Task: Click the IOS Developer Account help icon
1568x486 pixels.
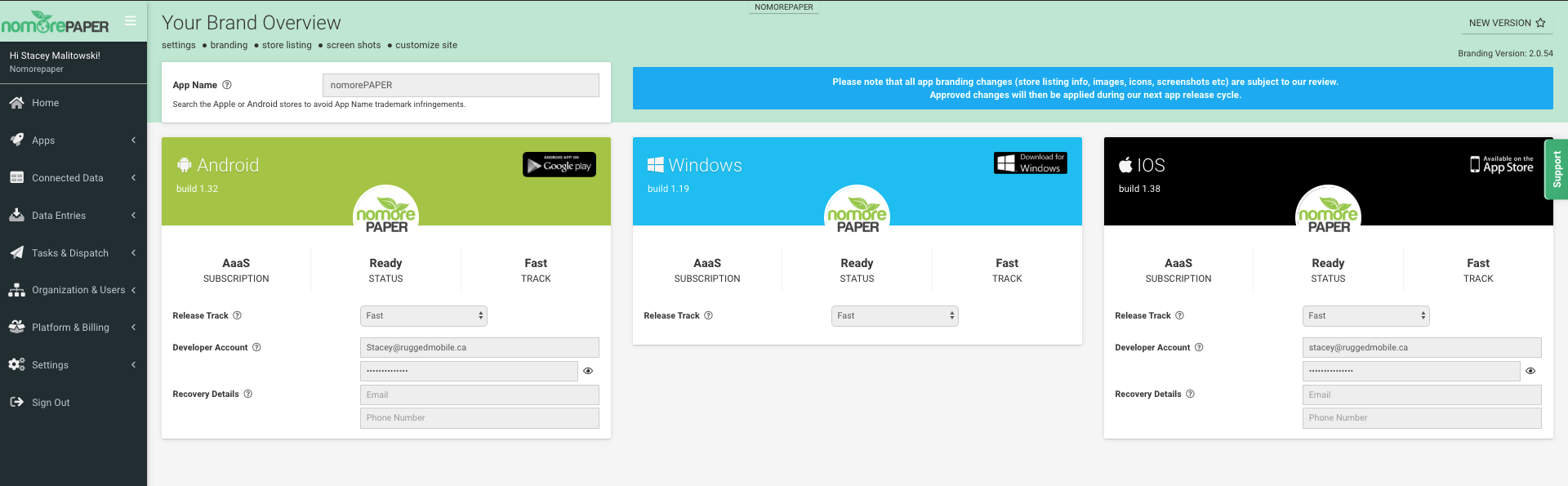Action: [1199, 347]
